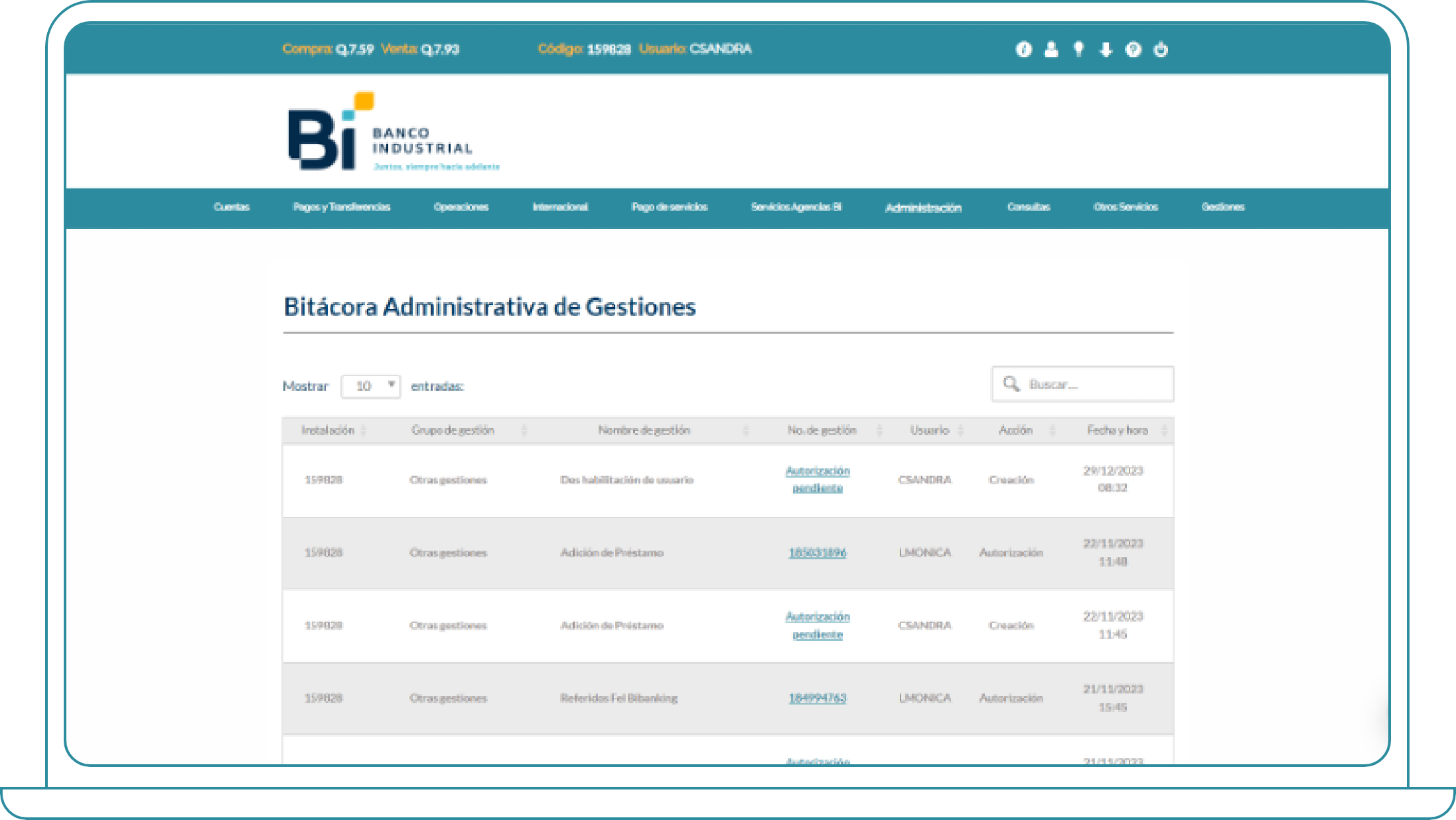Sort by Usuario column arrows
The height and width of the screenshot is (820, 1456).
961,431
